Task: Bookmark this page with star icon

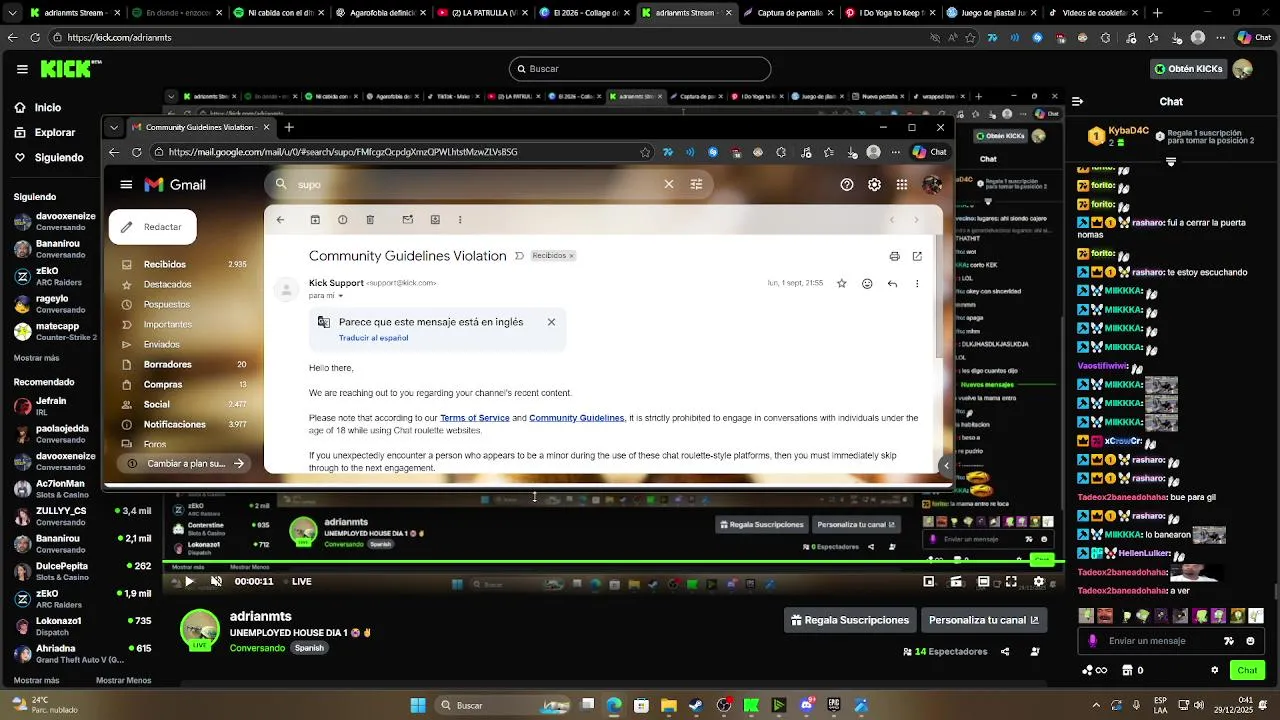Action: (x=970, y=37)
